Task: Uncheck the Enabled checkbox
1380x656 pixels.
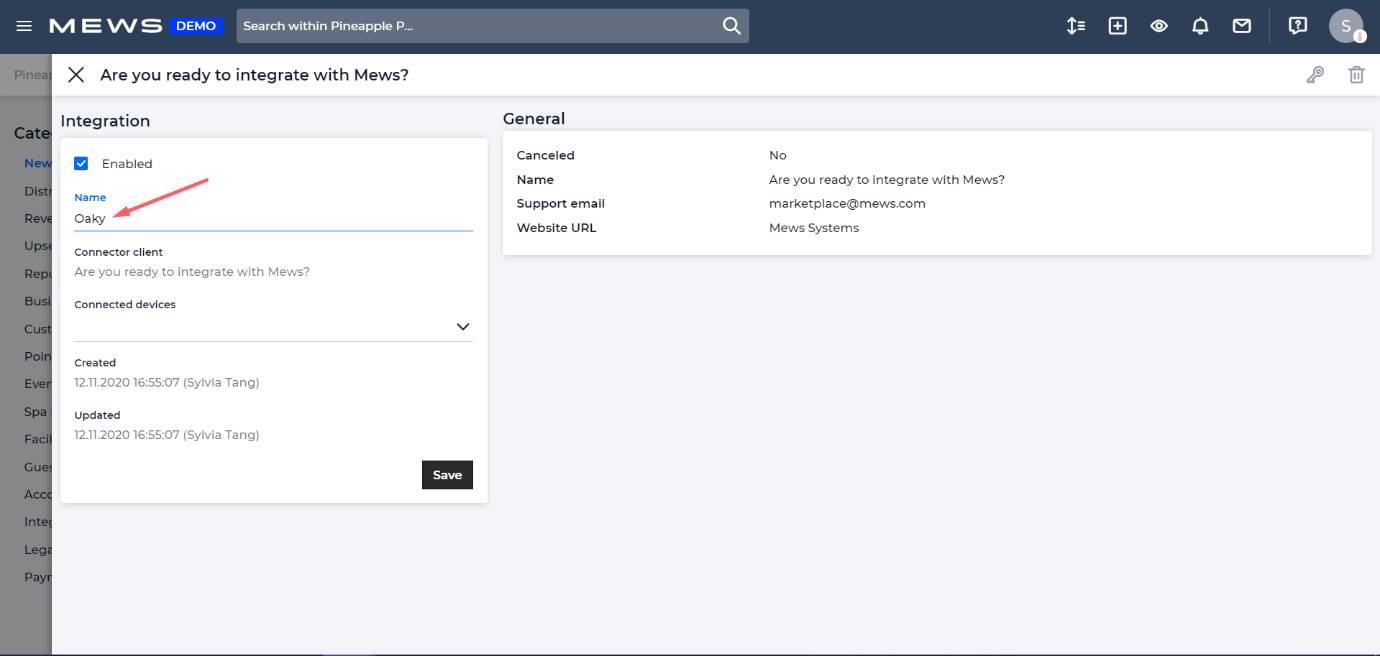Action: pyautogui.click(x=82, y=164)
